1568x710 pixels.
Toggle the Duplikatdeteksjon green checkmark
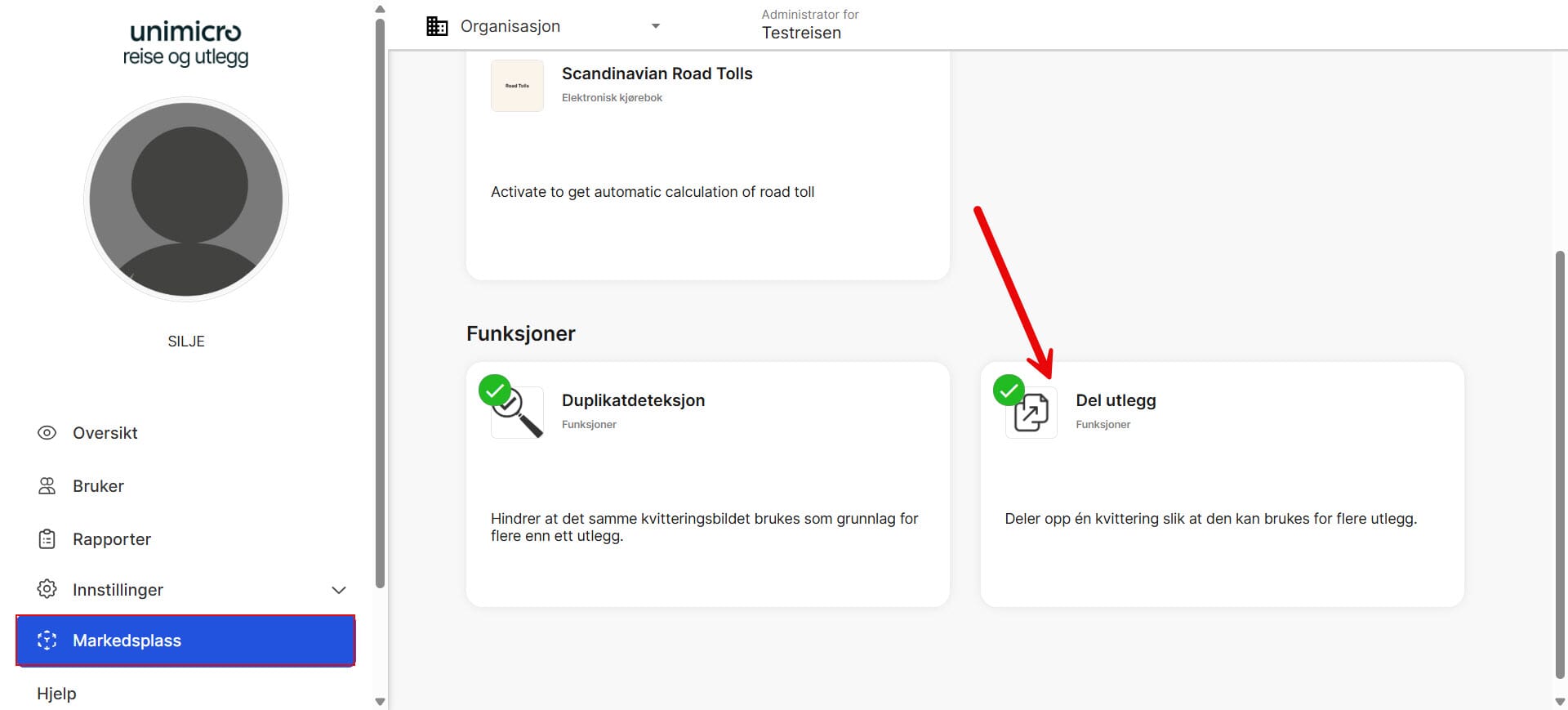495,391
